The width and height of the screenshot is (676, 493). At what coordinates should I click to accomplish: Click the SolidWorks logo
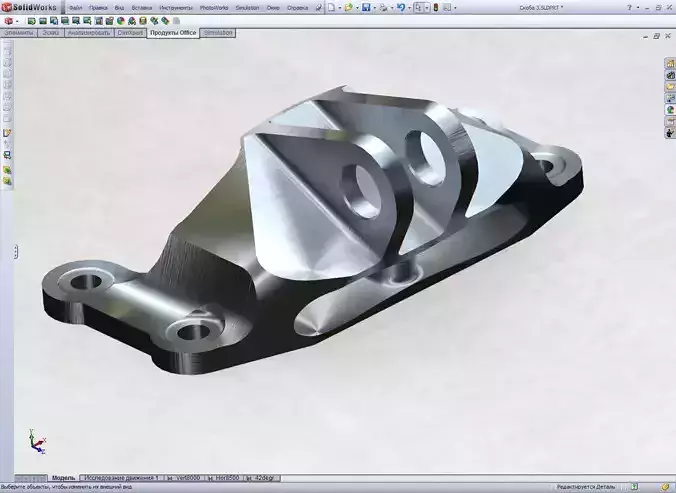tap(29, 7)
